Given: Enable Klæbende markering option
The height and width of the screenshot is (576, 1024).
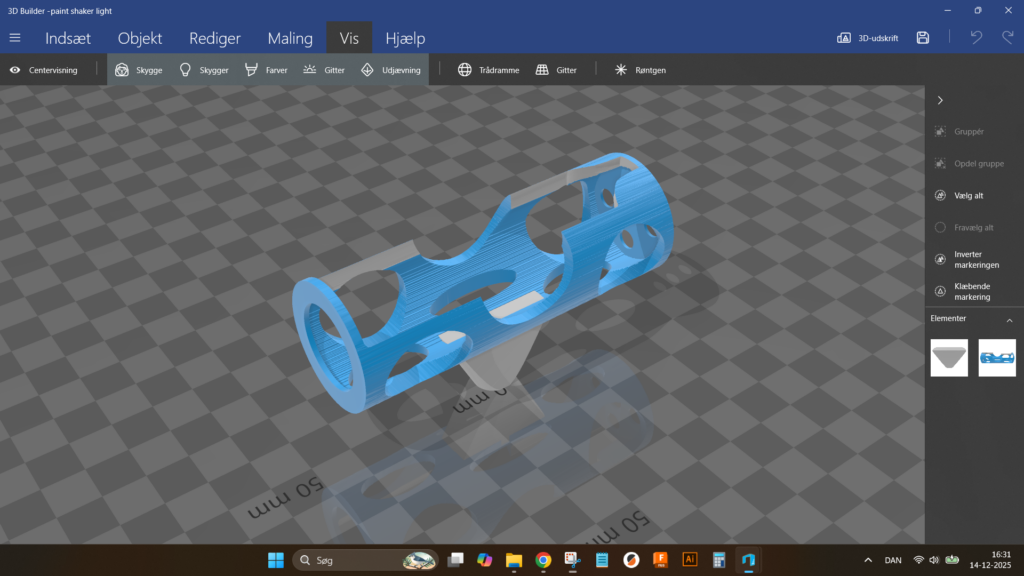Looking at the screenshot, I should [x=940, y=291].
